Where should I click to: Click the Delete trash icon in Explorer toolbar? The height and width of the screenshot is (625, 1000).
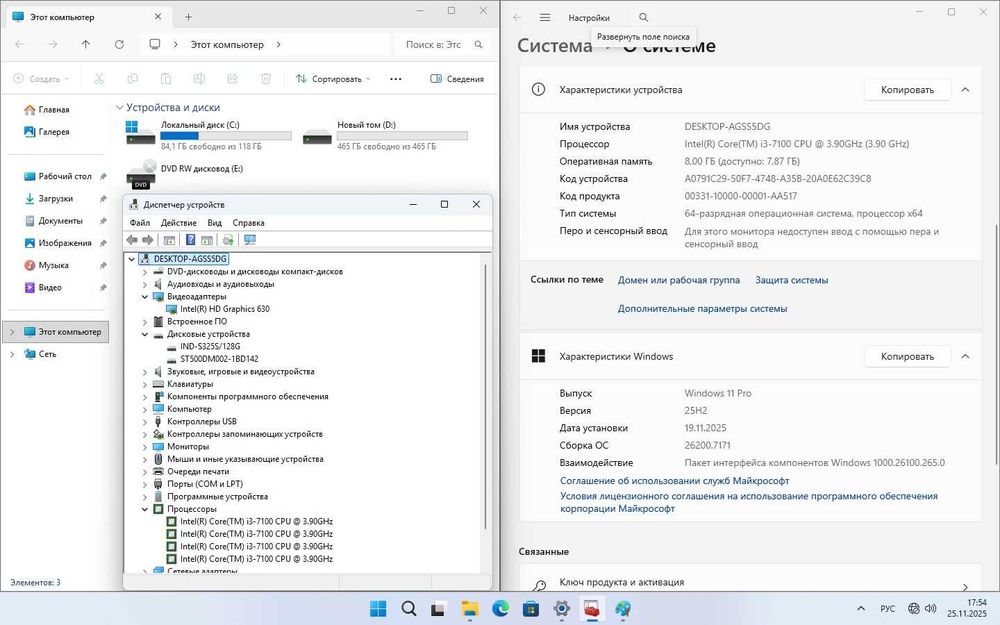pyautogui.click(x=266, y=78)
